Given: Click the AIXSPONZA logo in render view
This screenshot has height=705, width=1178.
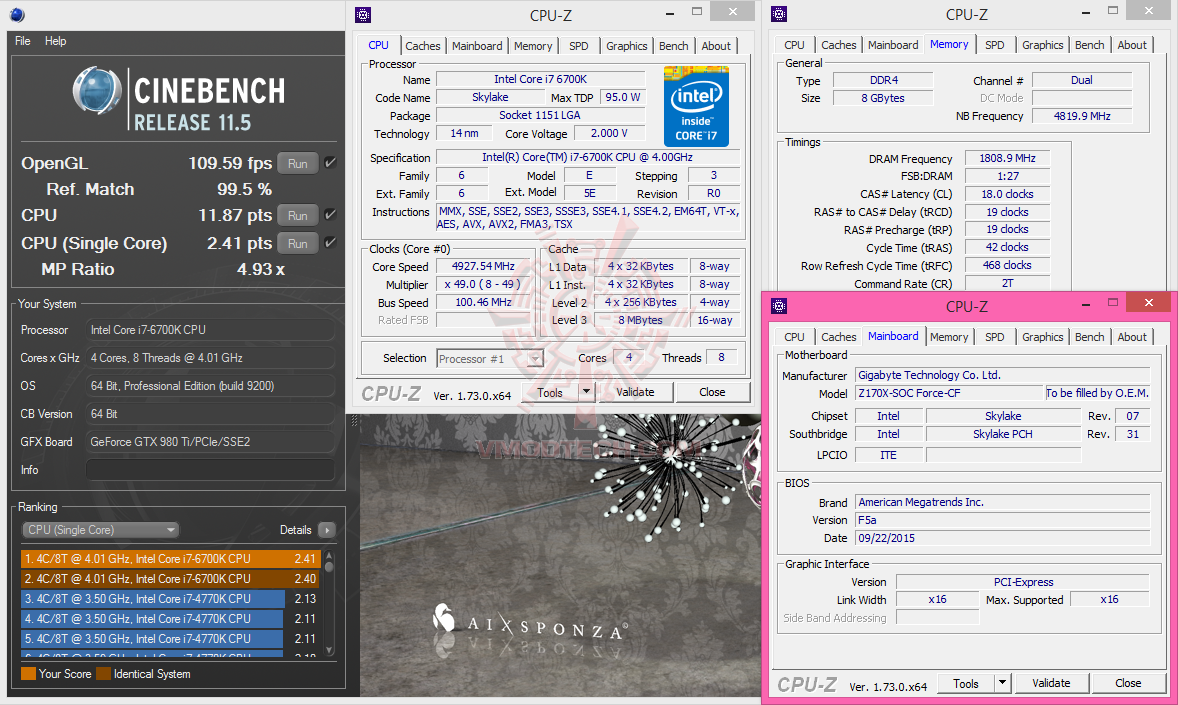Looking at the screenshot, I should [x=528, y=622].
